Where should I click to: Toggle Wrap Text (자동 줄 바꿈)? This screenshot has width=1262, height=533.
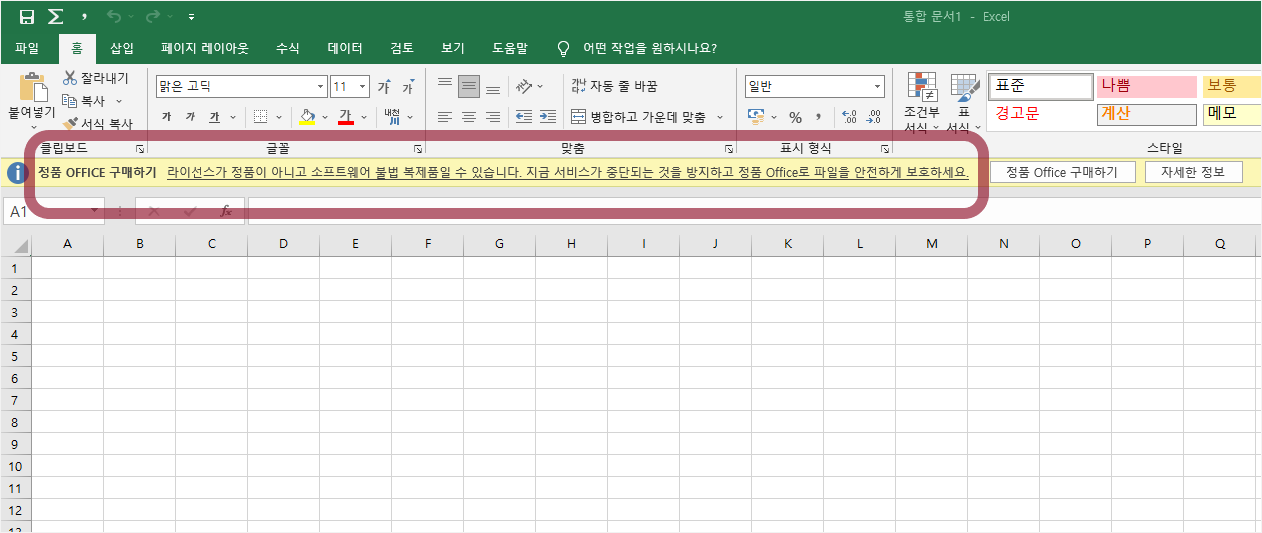614,87
